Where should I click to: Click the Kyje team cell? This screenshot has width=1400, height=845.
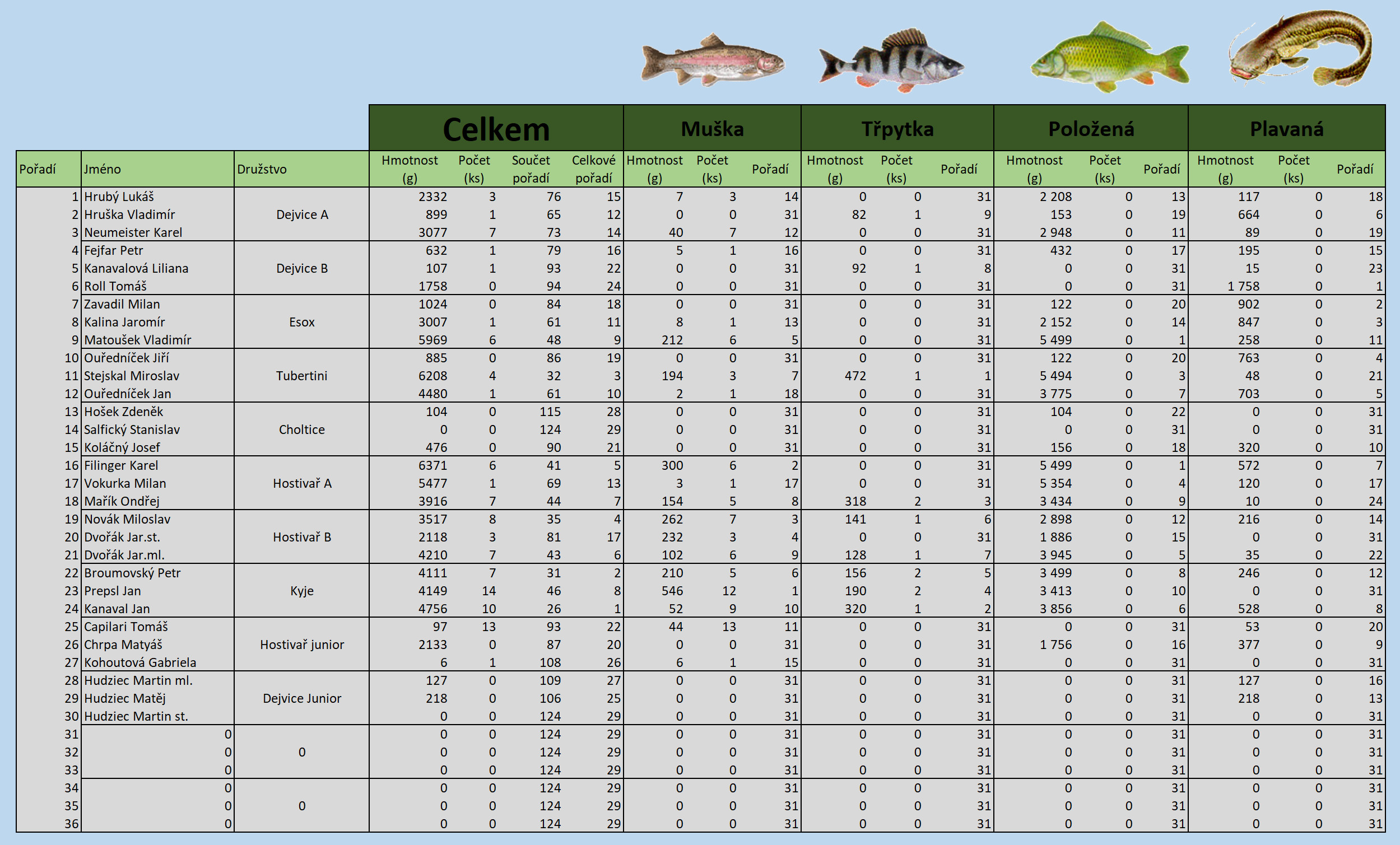pos(302,591)
